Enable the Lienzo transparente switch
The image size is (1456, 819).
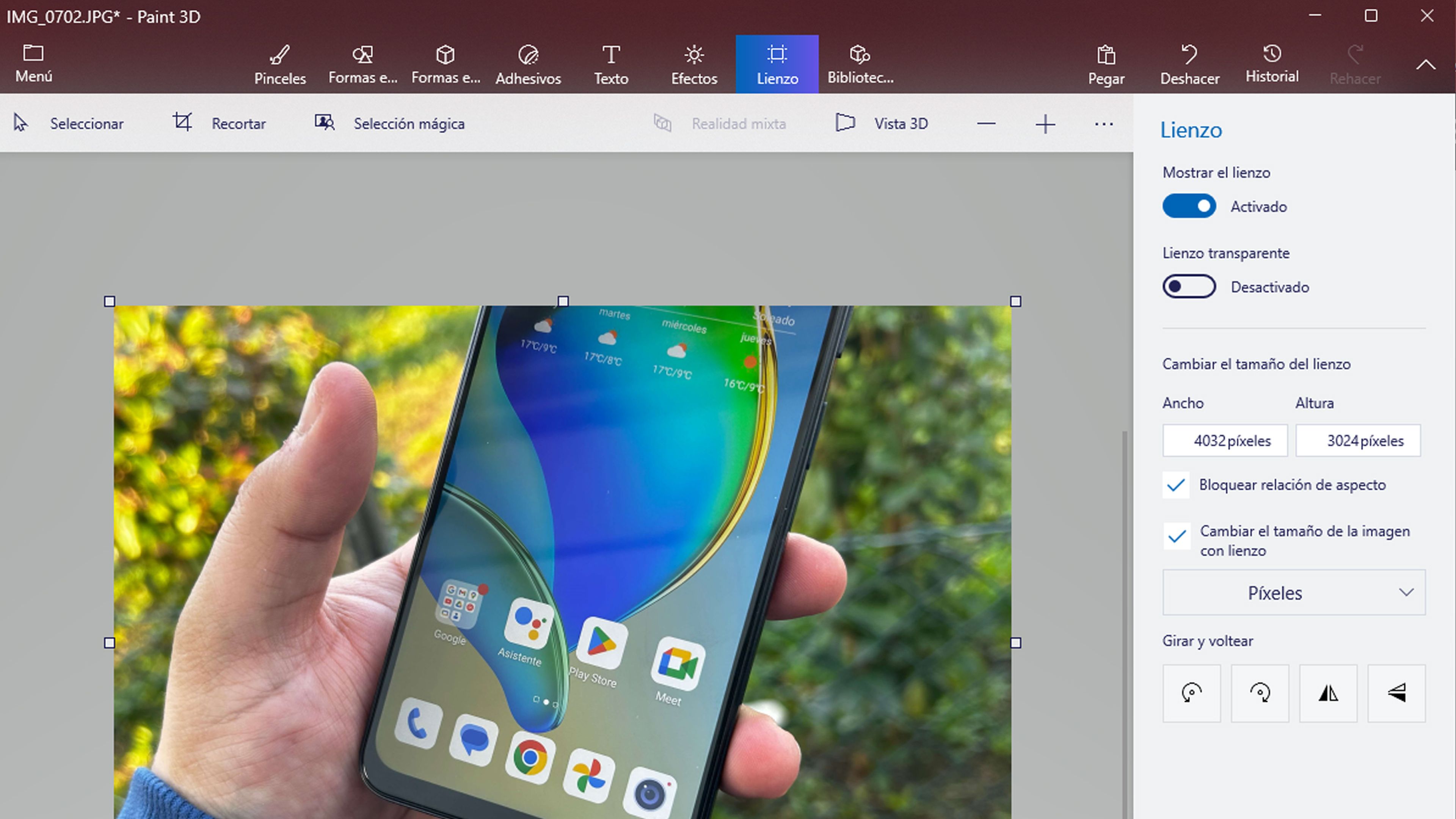point(1189,287)
